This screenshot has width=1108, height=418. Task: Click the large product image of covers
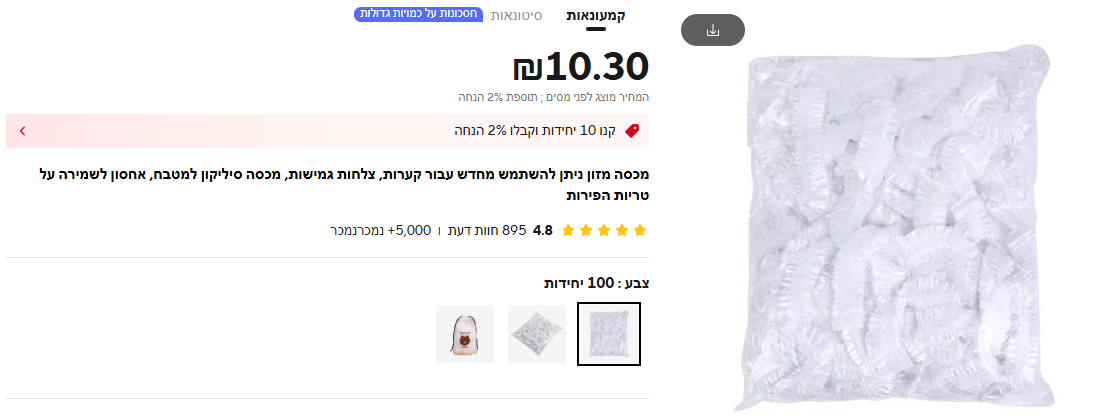[x=894, y=227]
